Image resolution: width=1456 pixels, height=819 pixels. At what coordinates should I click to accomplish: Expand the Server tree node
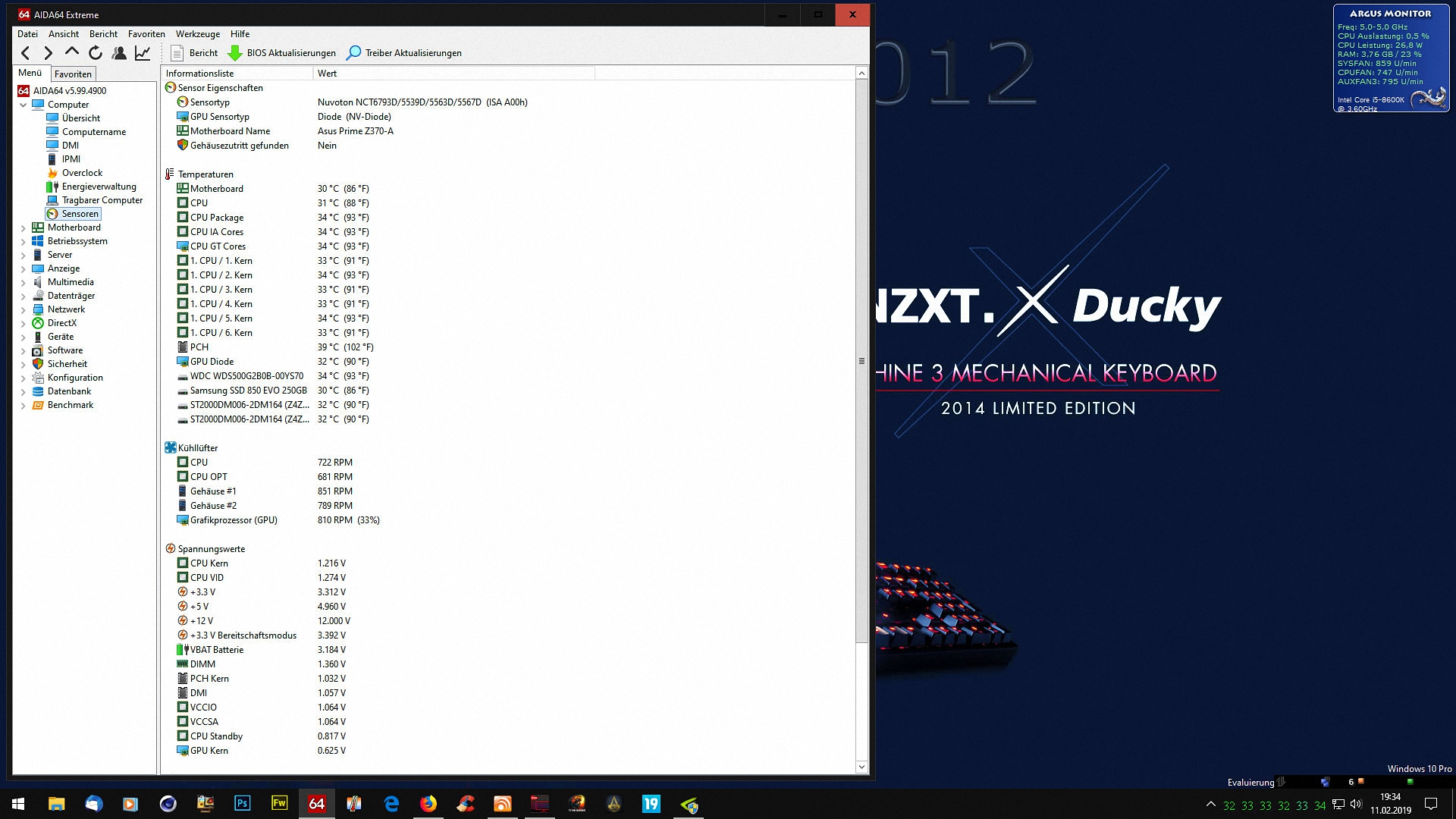tap(23, 255)
